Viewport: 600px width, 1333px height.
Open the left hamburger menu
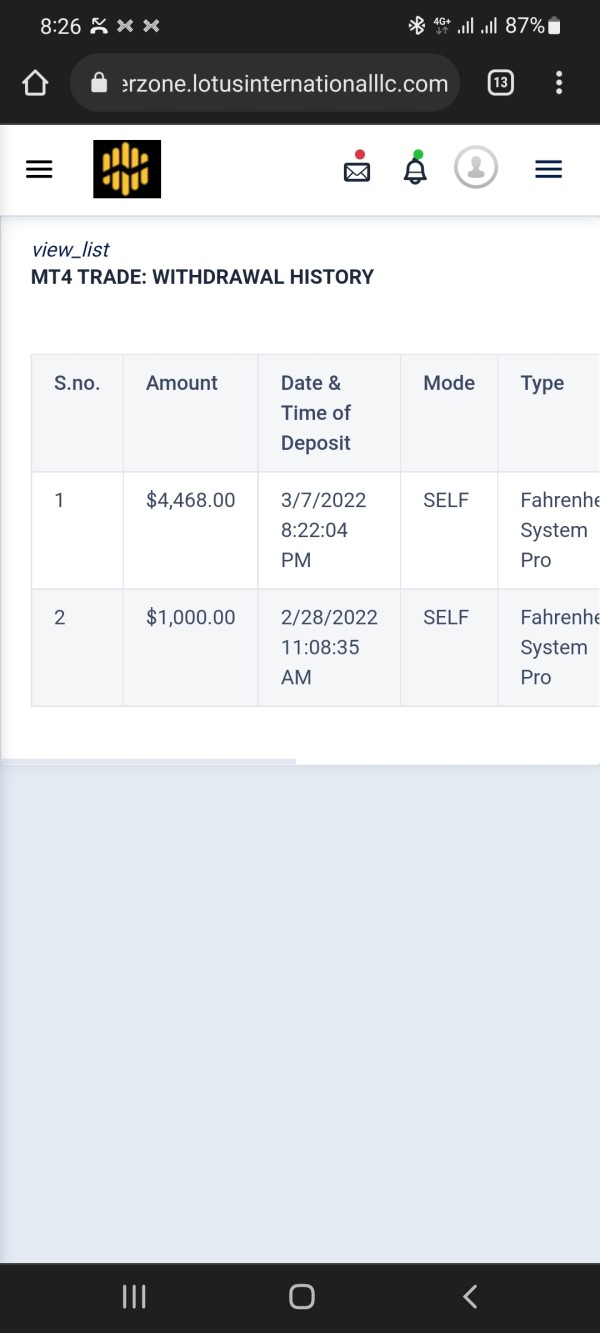click(39, 170)
